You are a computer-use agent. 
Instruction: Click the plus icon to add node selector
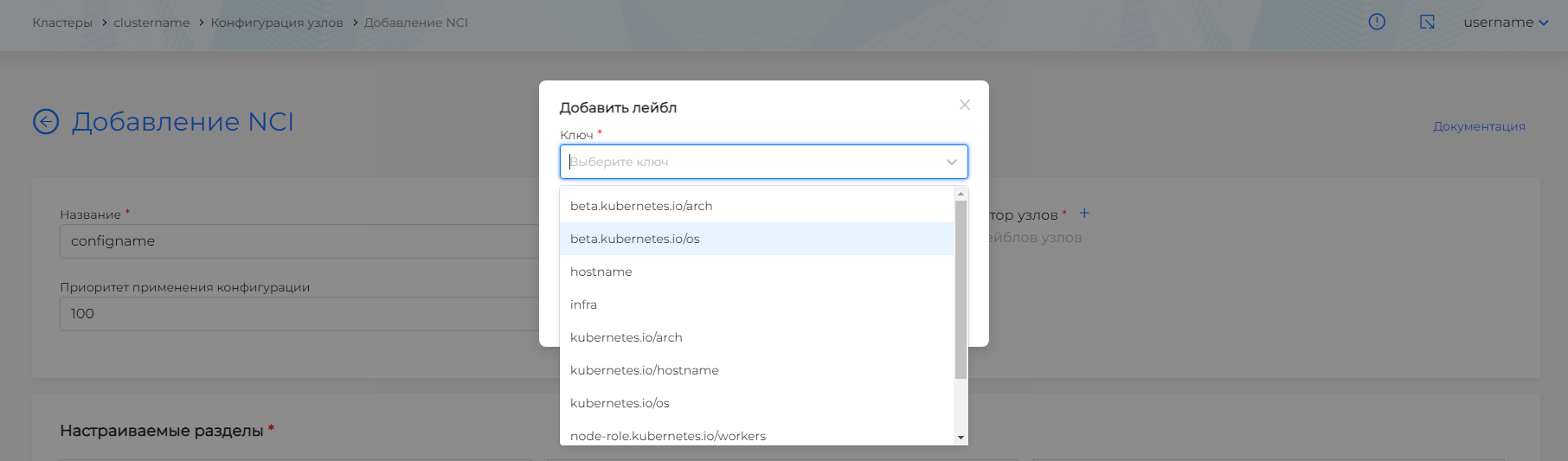click(1084, 213)
